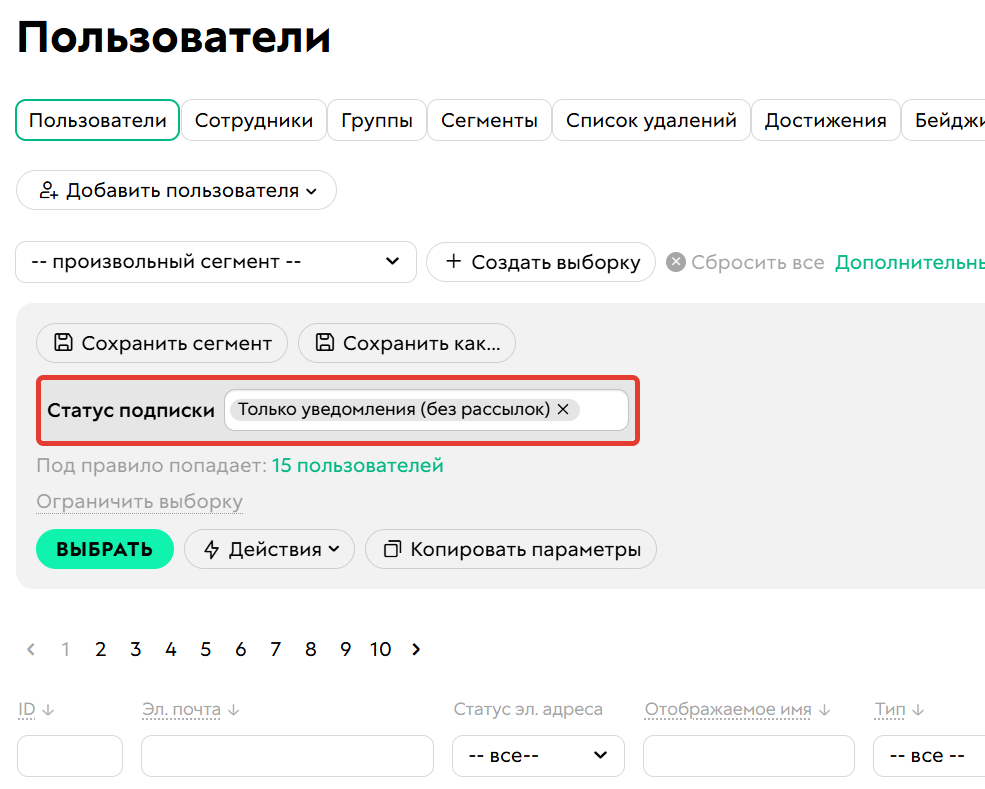Screen dimensions: 985x789
Task: Open the Статус эл. адреса dropdown
Action: point(537,756)
